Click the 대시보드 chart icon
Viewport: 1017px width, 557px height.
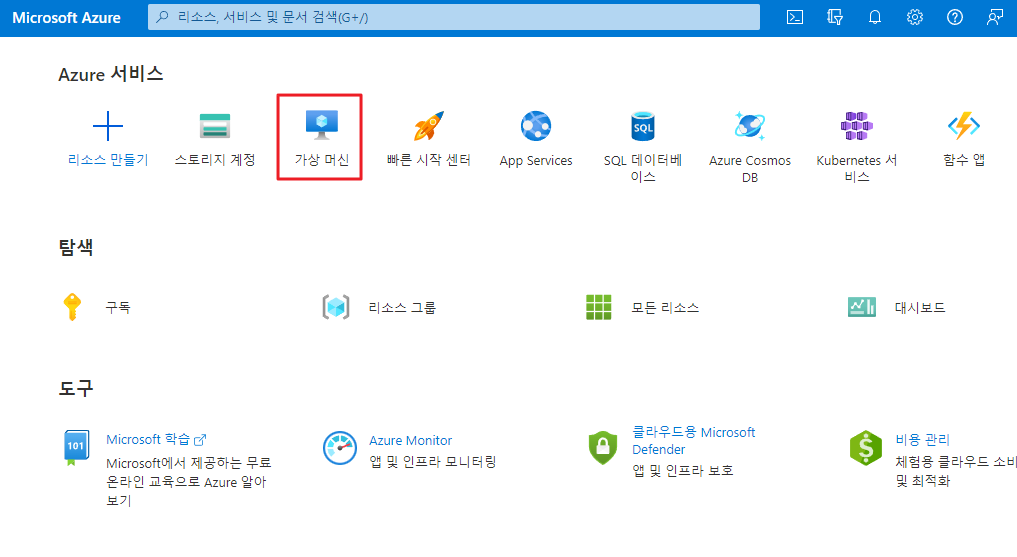click(862, 307)
